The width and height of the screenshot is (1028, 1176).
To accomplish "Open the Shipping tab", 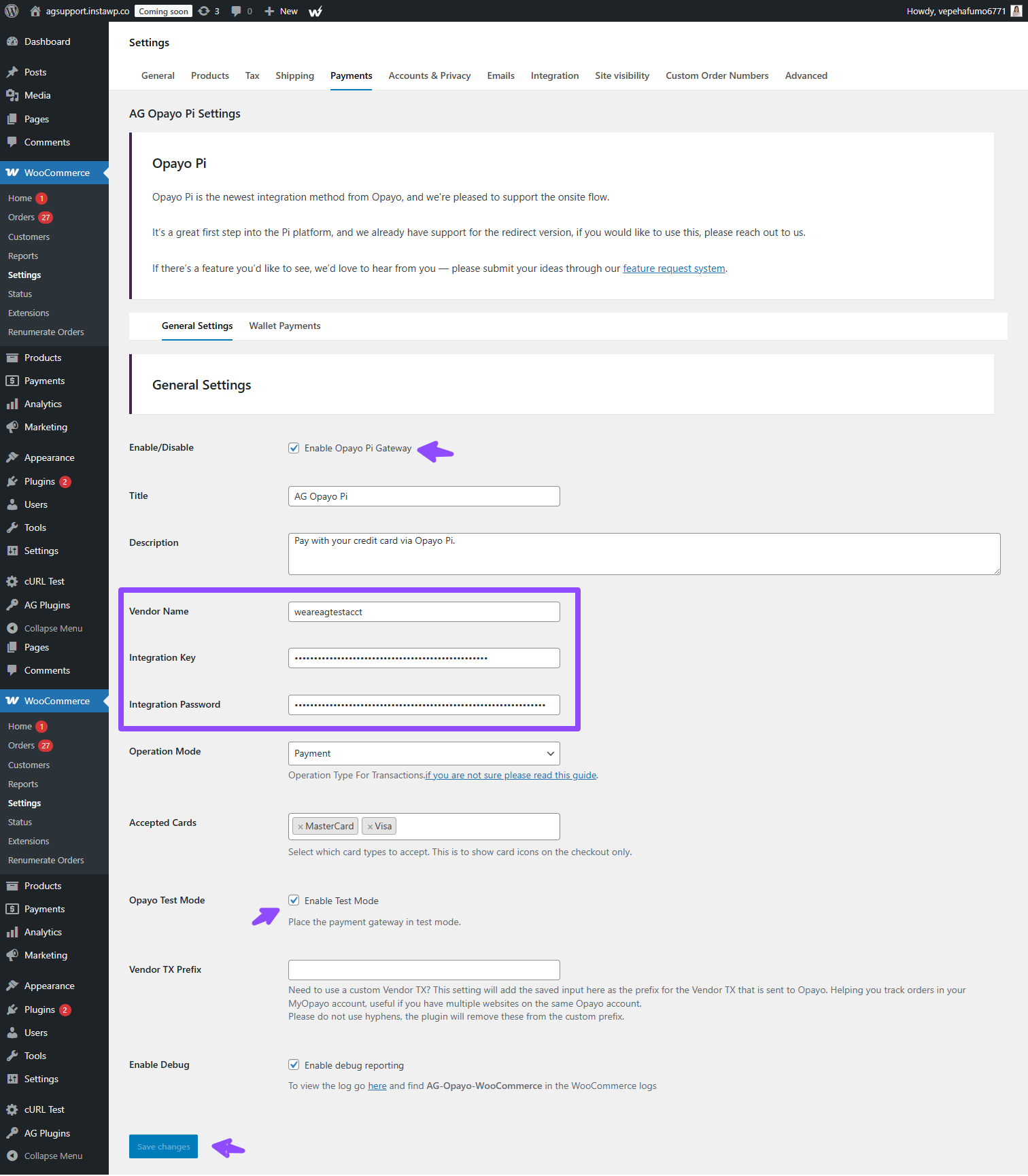I will [294, 75].
